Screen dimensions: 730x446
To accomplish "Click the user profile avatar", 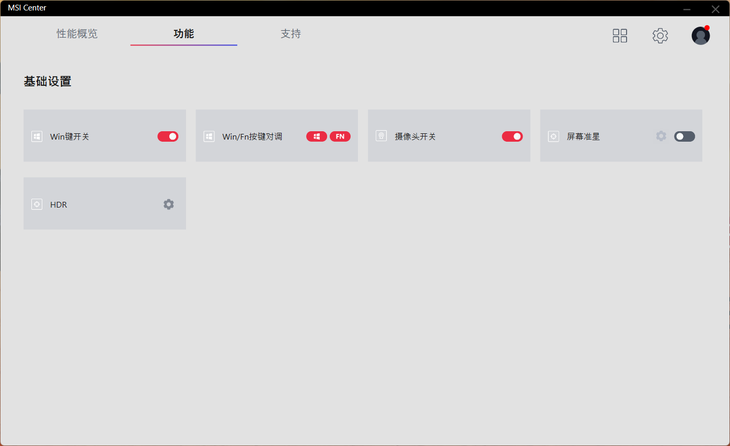I will click(x=700, y=36).
